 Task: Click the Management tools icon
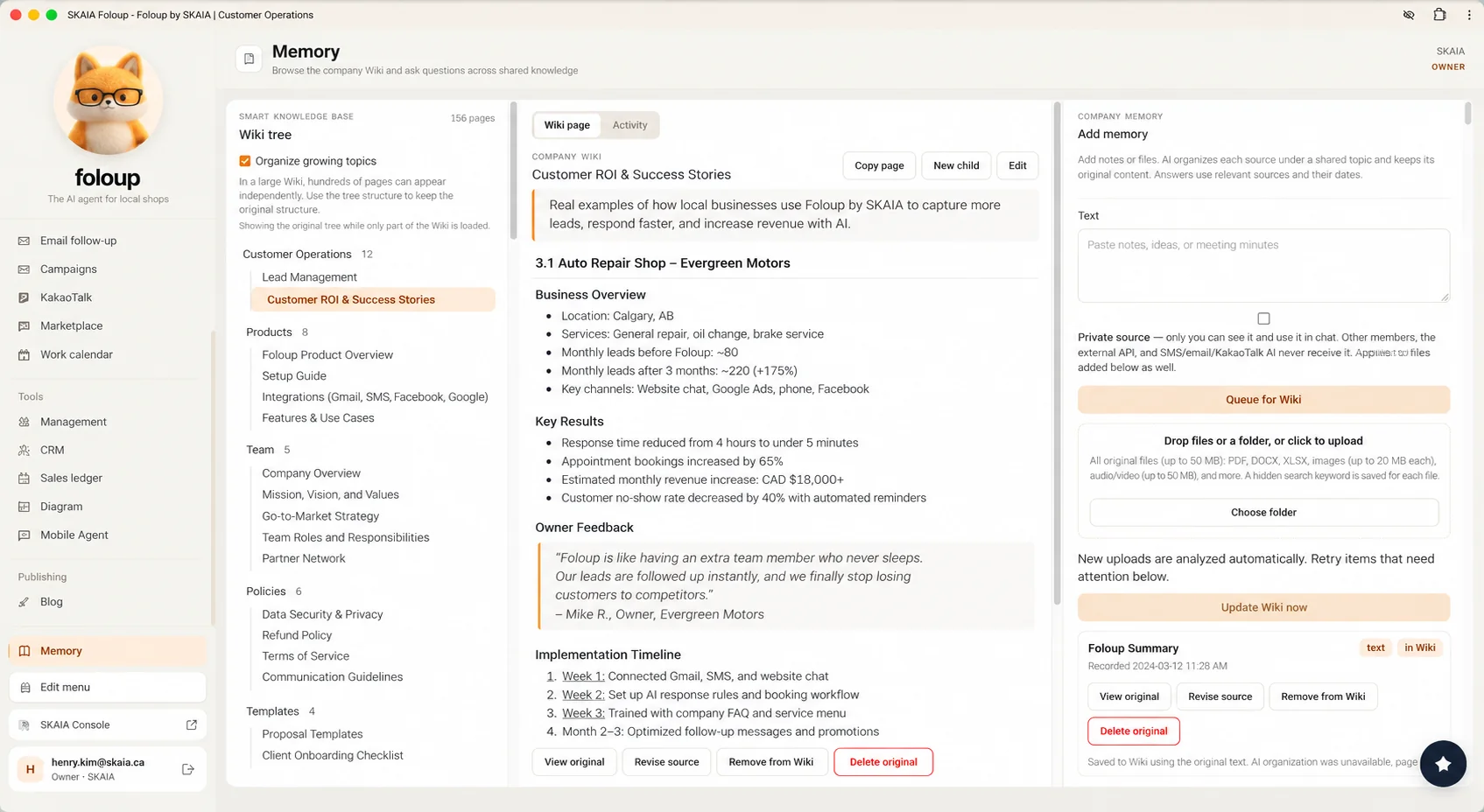24,422
